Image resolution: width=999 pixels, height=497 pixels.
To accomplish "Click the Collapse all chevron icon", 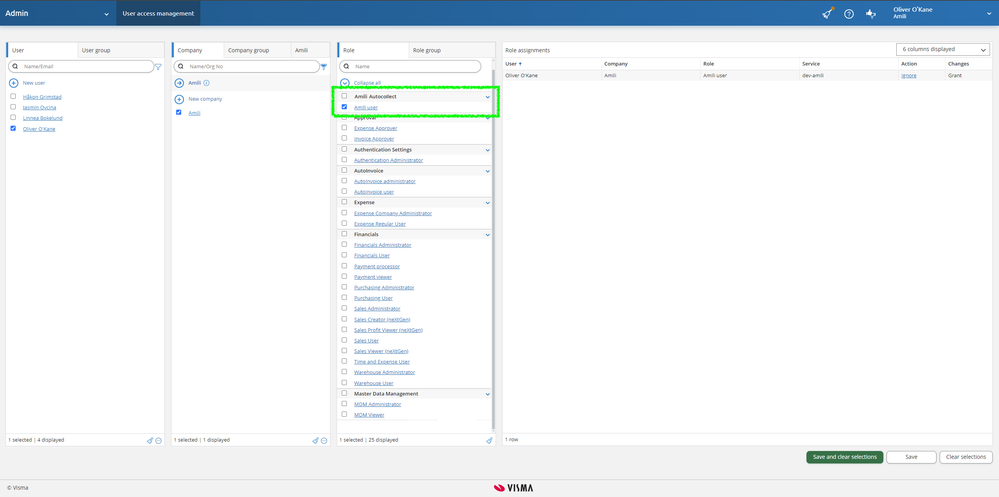I will pos(345,83).
